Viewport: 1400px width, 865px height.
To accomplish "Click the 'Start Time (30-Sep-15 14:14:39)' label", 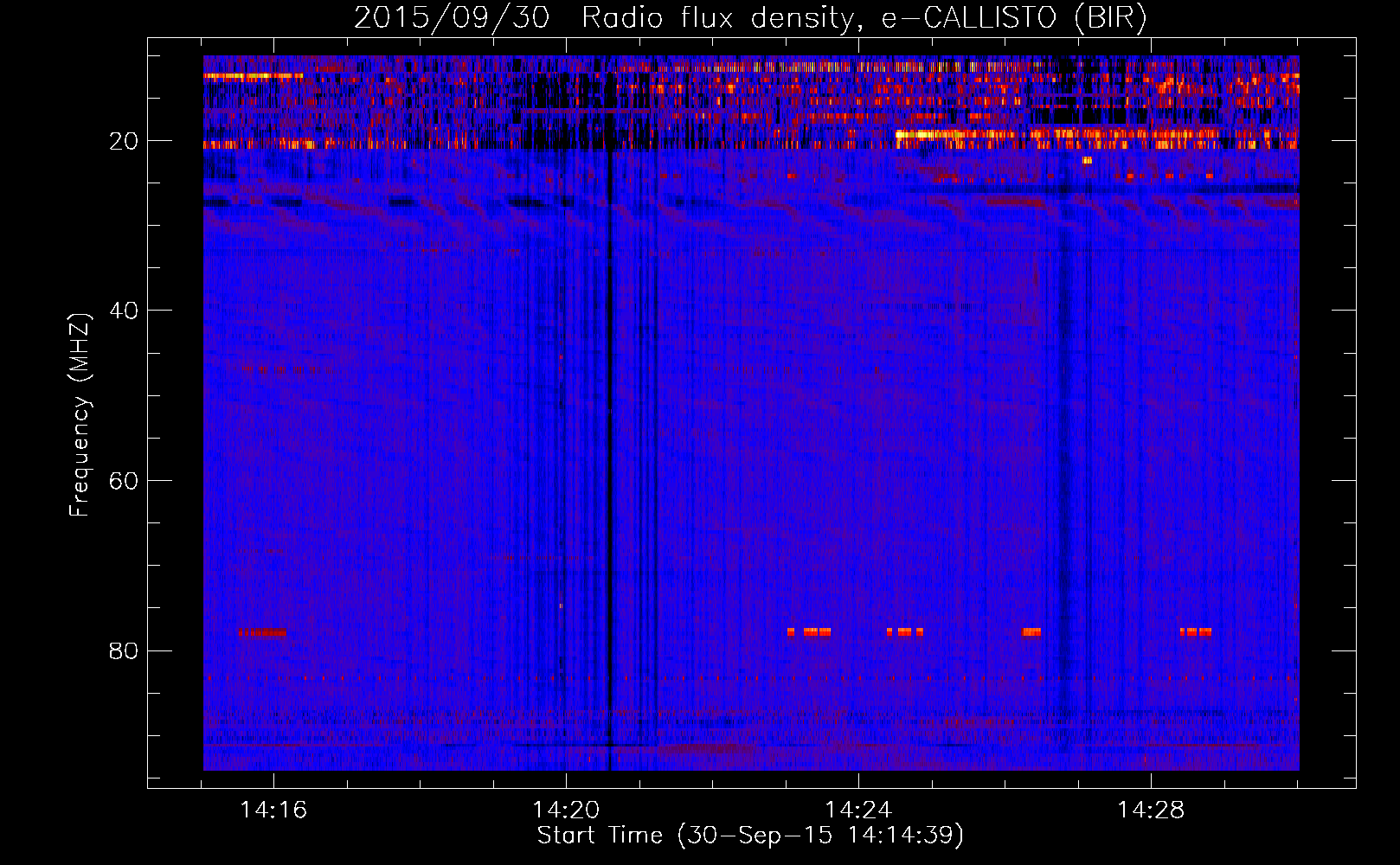I will click(750, 836).
